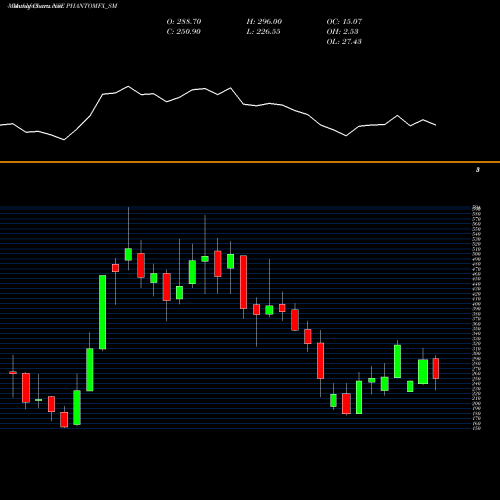Screen dimensions: 500x500
Task: Click the white line chart's highest peak
Action: point(128,86)
